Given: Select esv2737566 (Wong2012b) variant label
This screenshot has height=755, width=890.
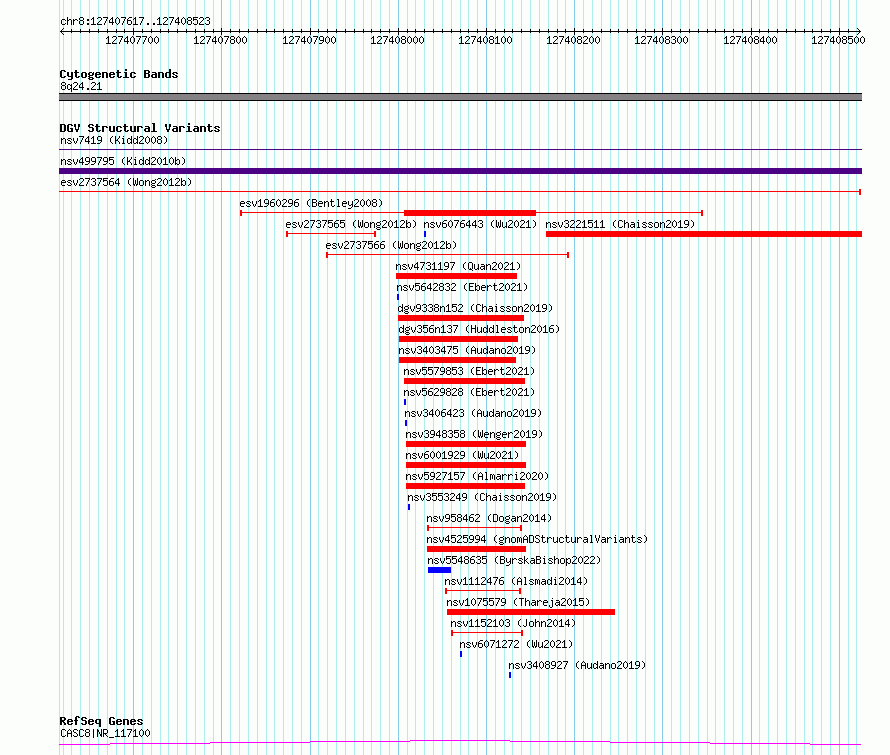Looking at the screenshot, I should 391,245.
